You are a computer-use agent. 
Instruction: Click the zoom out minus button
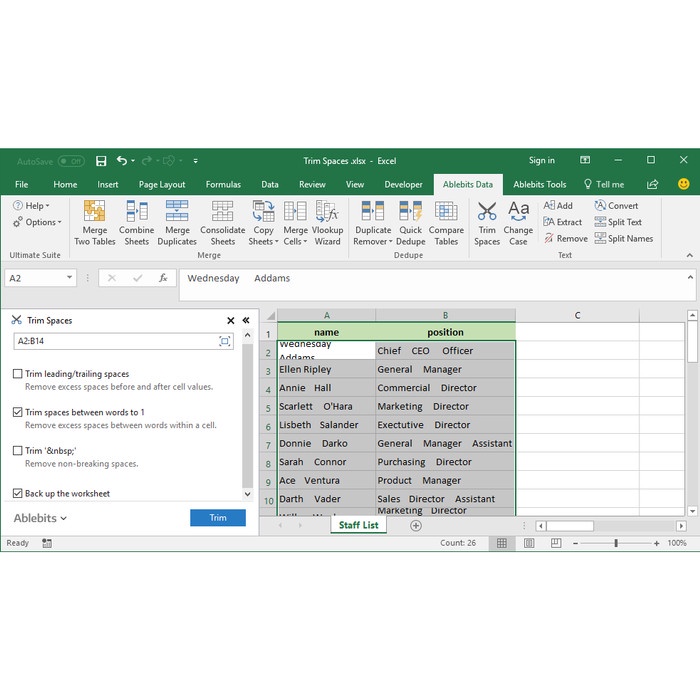point(575,543)
